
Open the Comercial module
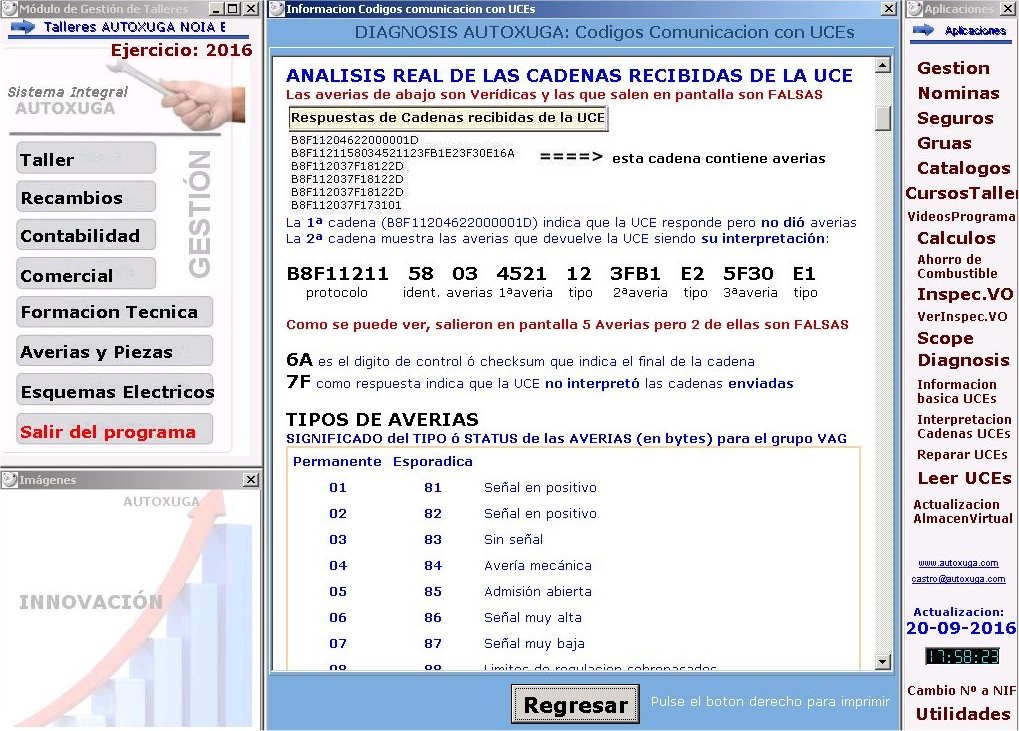[x=86, y=275]
